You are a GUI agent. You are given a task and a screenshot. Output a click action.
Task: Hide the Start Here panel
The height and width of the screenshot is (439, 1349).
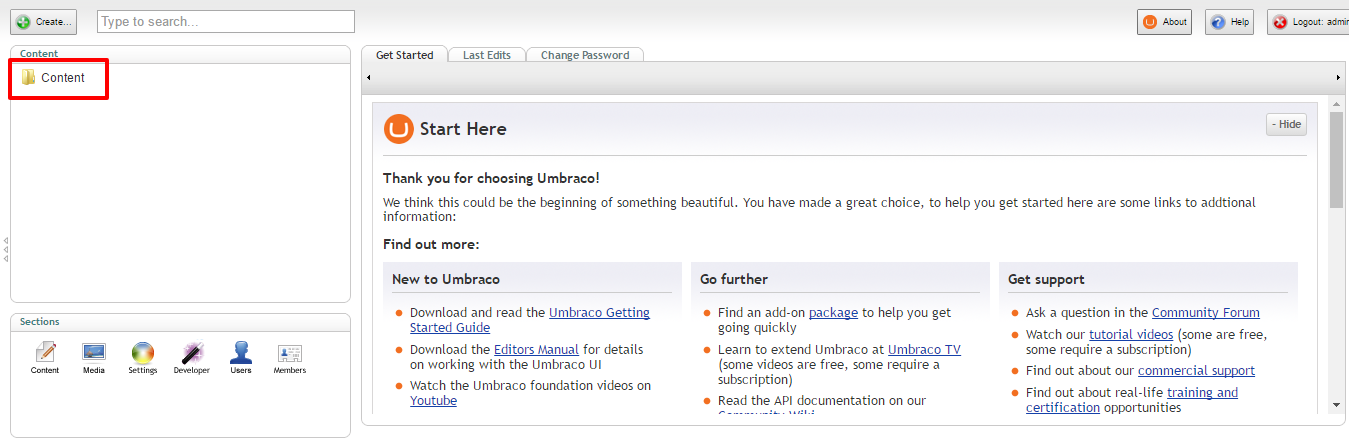tap(1286, 124)
